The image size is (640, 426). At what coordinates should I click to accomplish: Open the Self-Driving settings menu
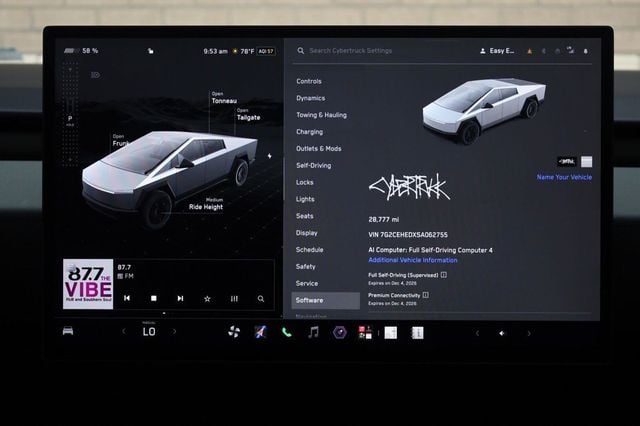pos(313,165)
